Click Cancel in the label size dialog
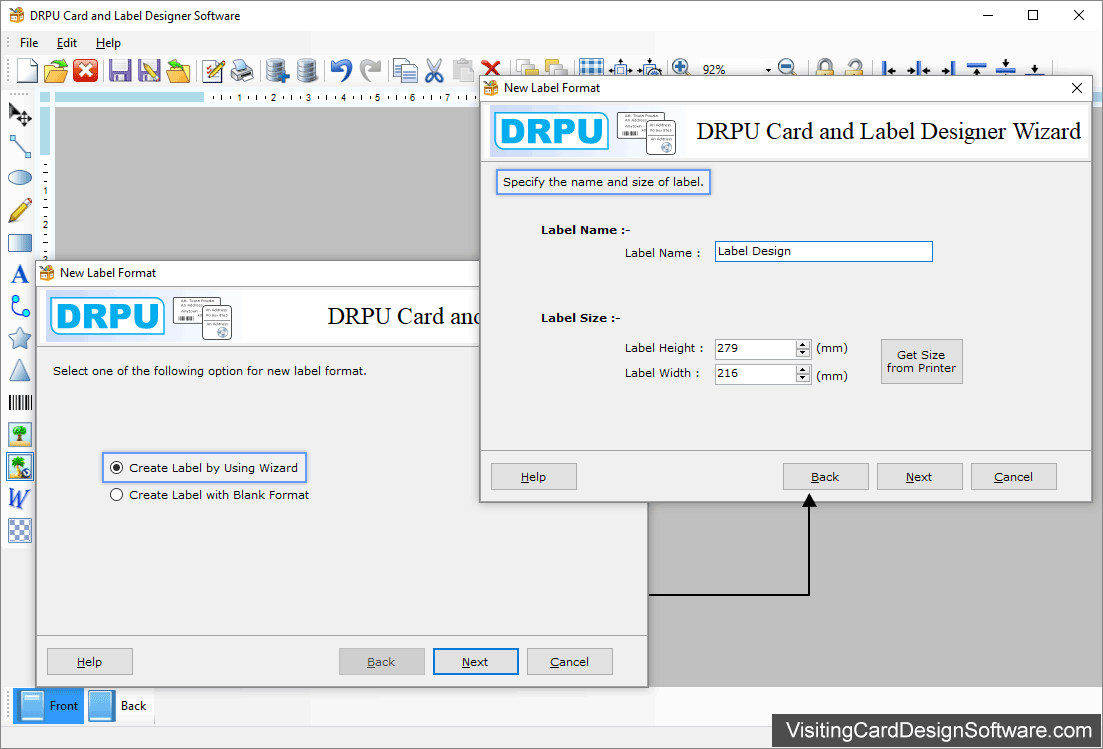Screen dimensions: 1103x749 click(1014, 477)
